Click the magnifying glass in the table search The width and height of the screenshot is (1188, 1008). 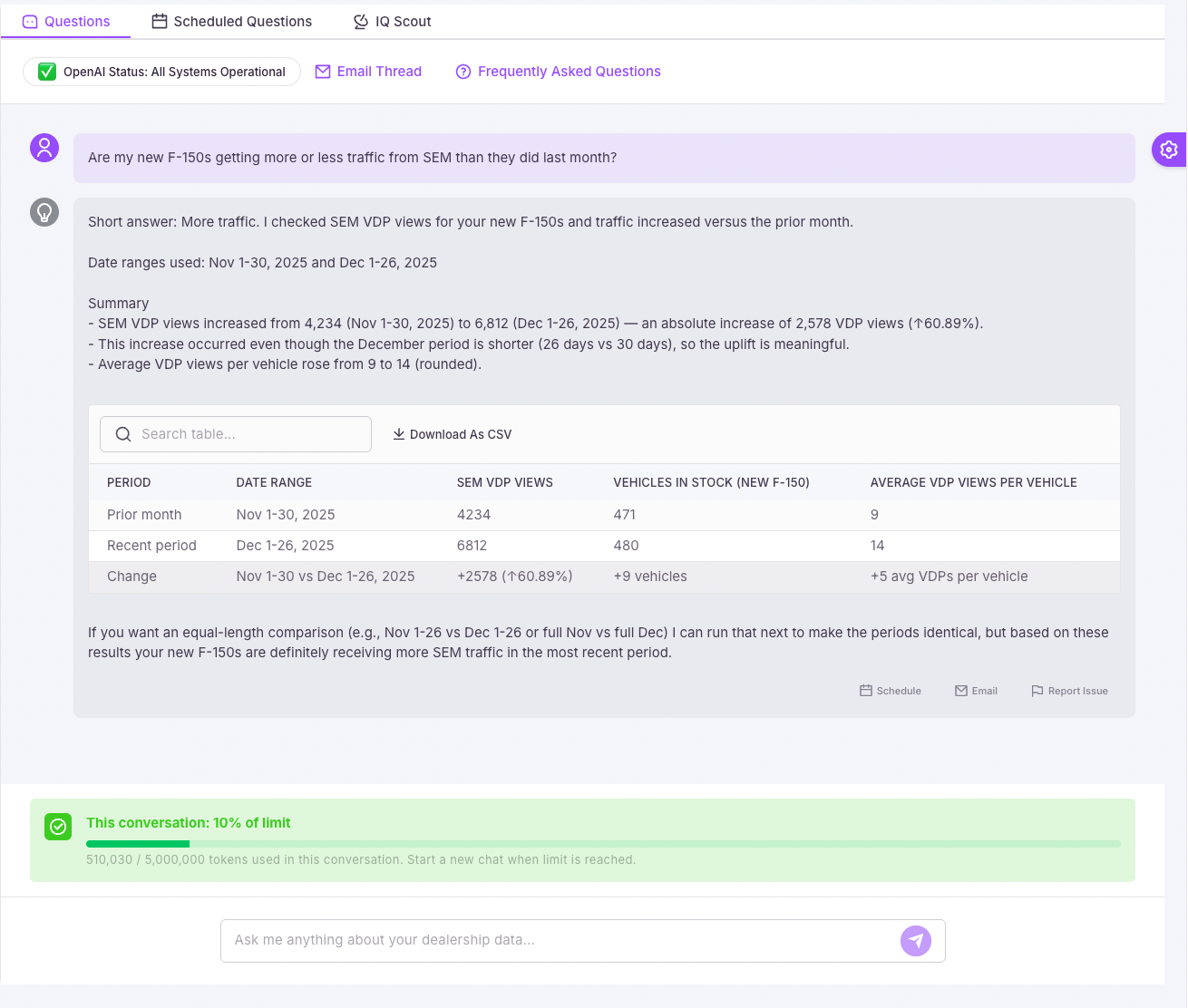pos(123,434)
